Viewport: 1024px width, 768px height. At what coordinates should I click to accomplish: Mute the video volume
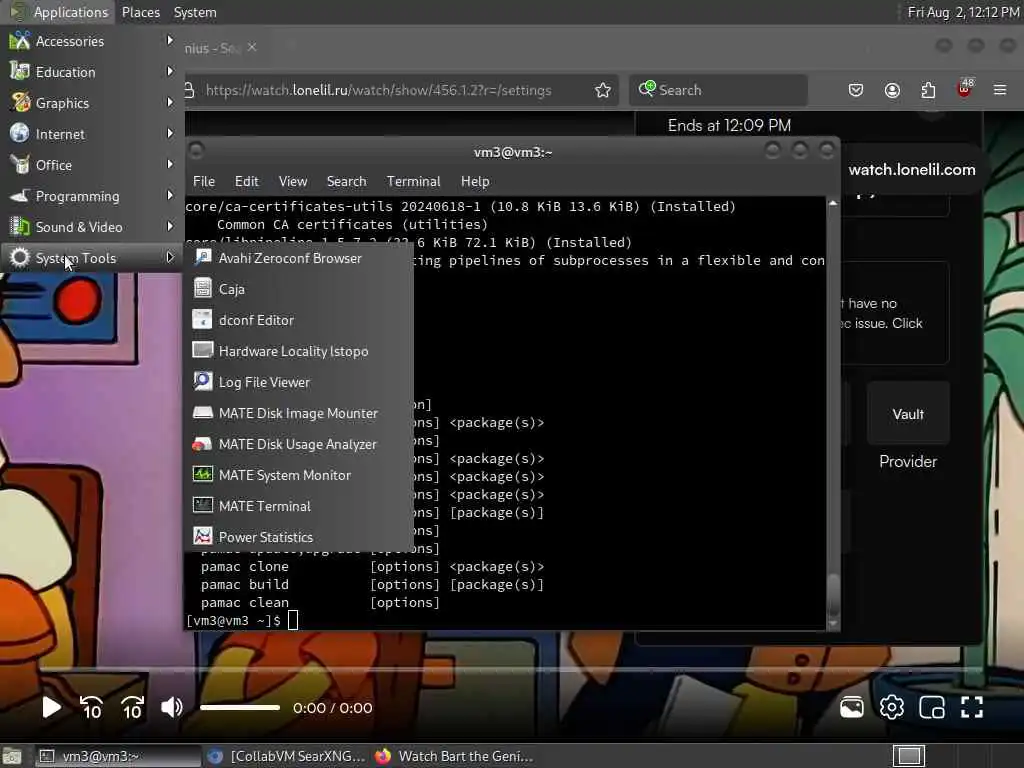coord(172,707)
